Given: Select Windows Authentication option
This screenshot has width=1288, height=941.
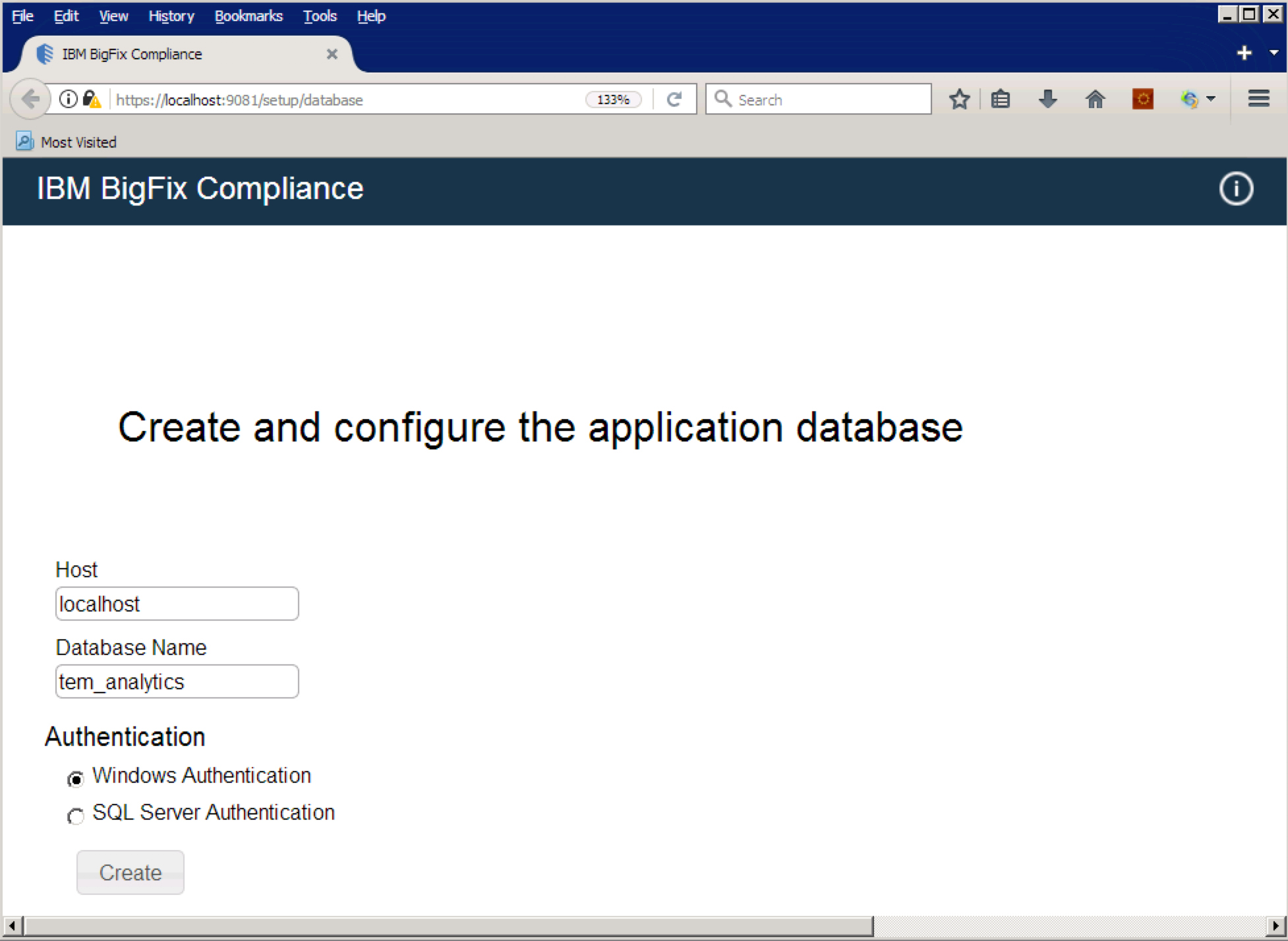Looking at the screenshot, I should click(76, 780).
